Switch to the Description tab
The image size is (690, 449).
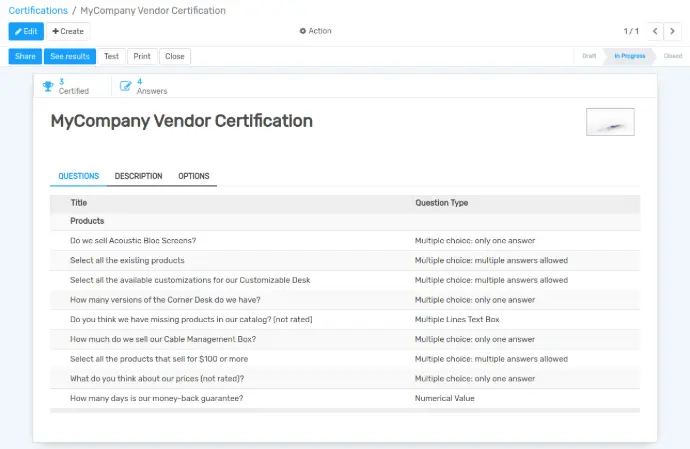[138, 176]
